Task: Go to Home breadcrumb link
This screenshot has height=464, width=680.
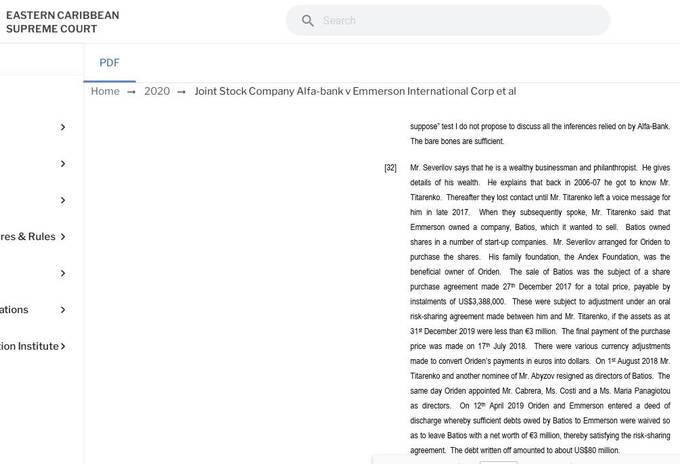Action: (x=105, y=91)
